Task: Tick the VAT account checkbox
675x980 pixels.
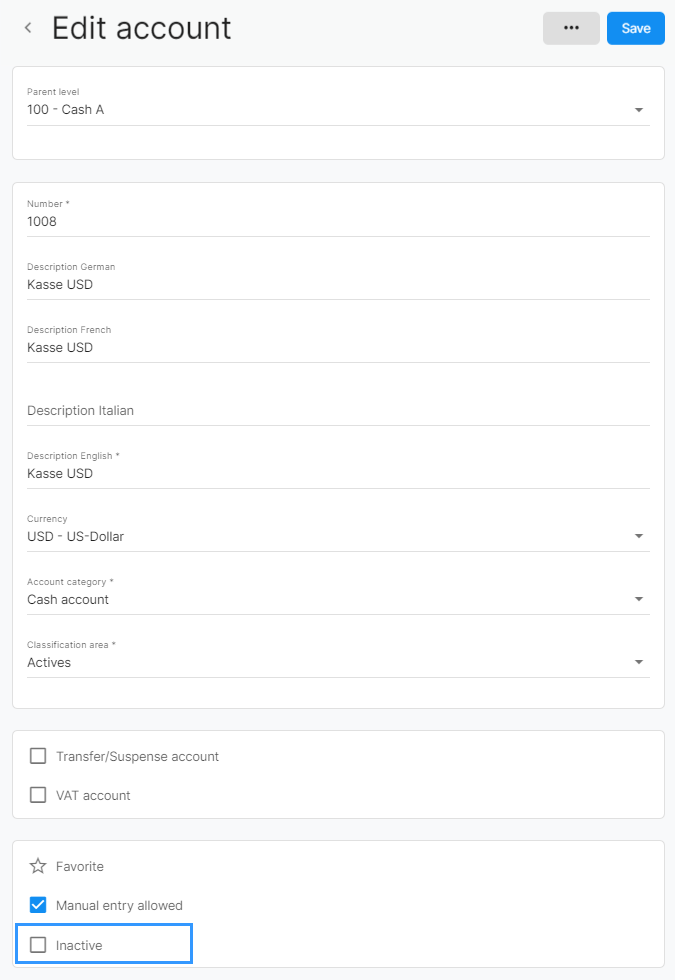Action: [38, 795]
